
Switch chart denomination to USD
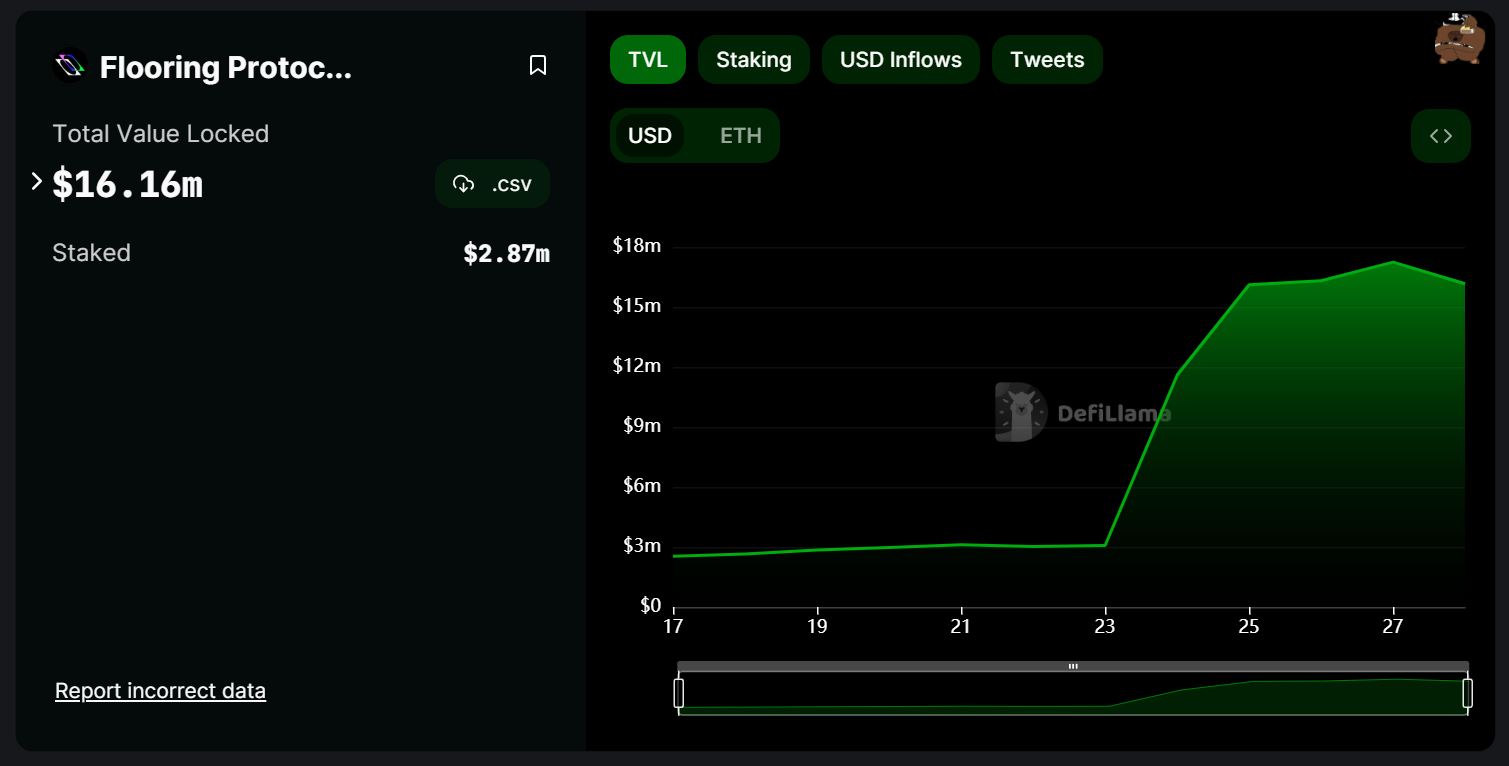[x=649, y=136]
